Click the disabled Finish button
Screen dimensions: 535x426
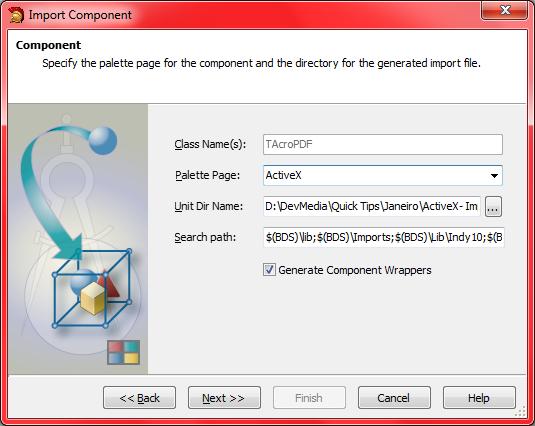[309, 398]
